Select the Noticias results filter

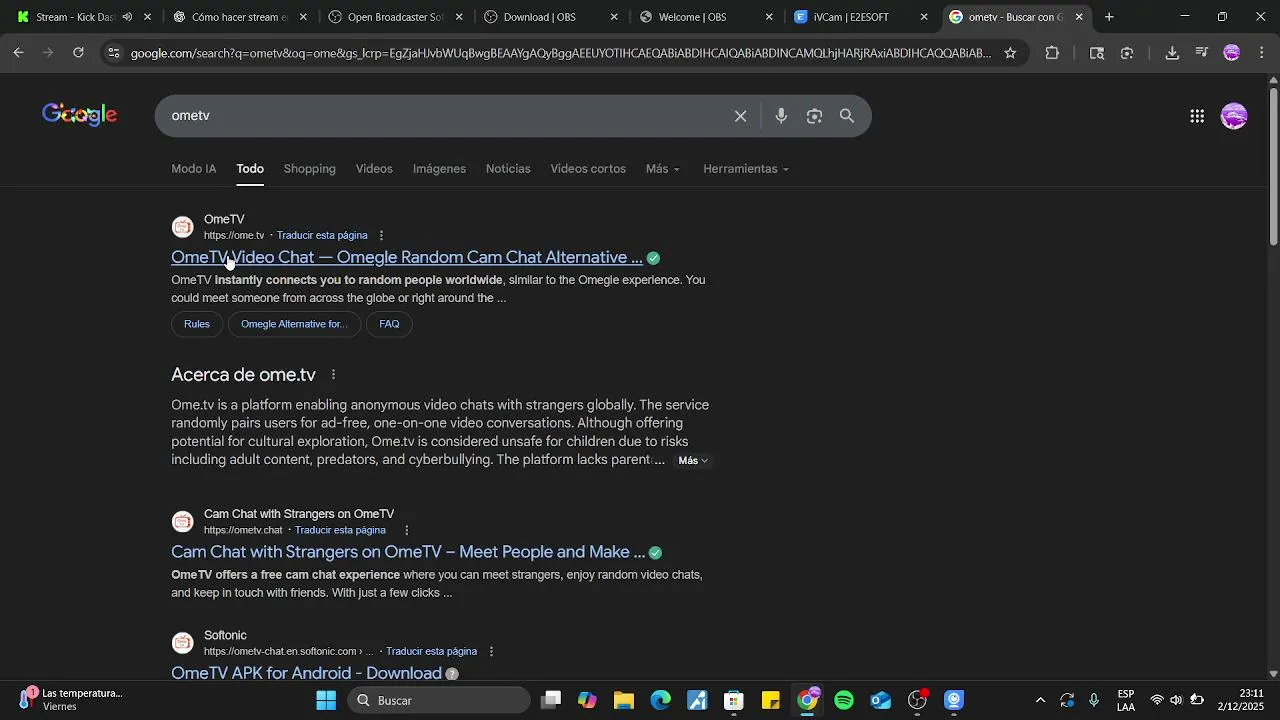[508, 169]
